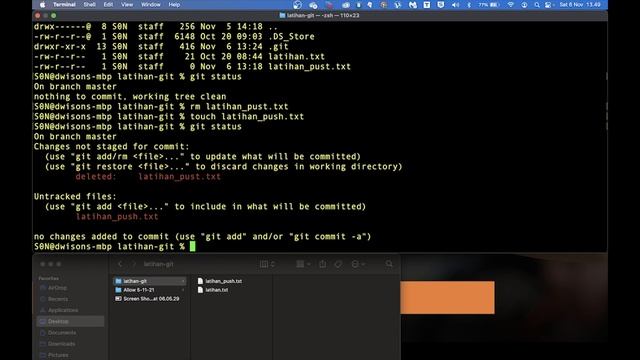The image size is (640, 360).
Task: Select latihan-git folder in Finder column
Action: click(x=149, y=281)
